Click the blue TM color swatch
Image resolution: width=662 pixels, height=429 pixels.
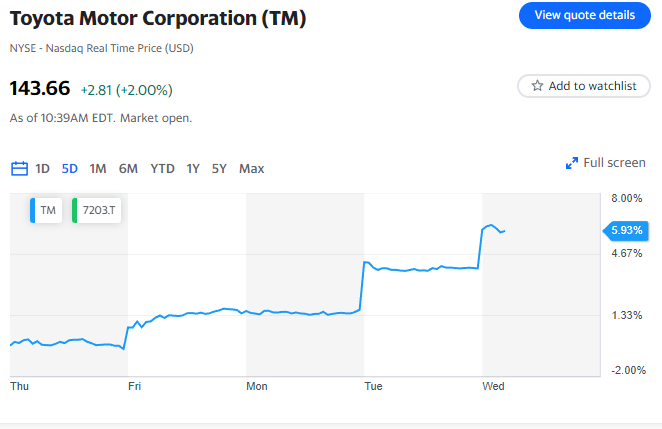click(35, 210)
